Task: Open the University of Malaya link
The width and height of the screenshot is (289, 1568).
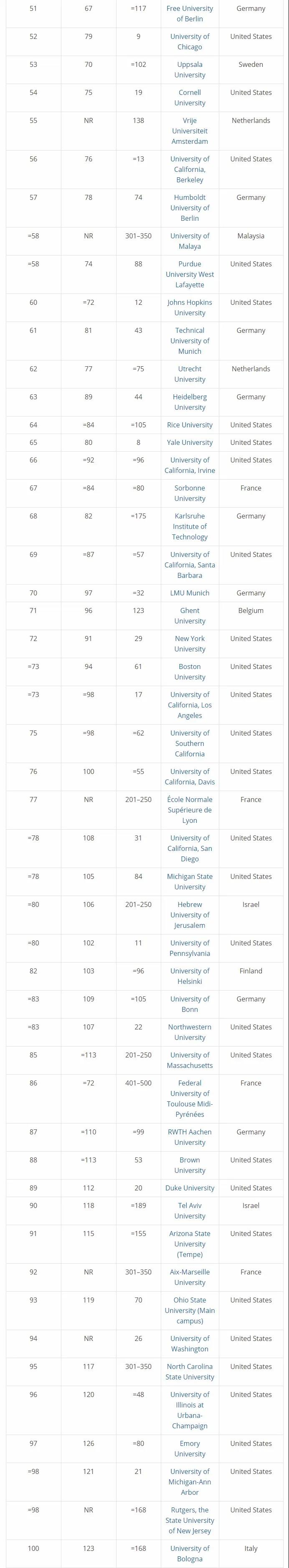Action: pyautogui.click(x=190, y=241)
